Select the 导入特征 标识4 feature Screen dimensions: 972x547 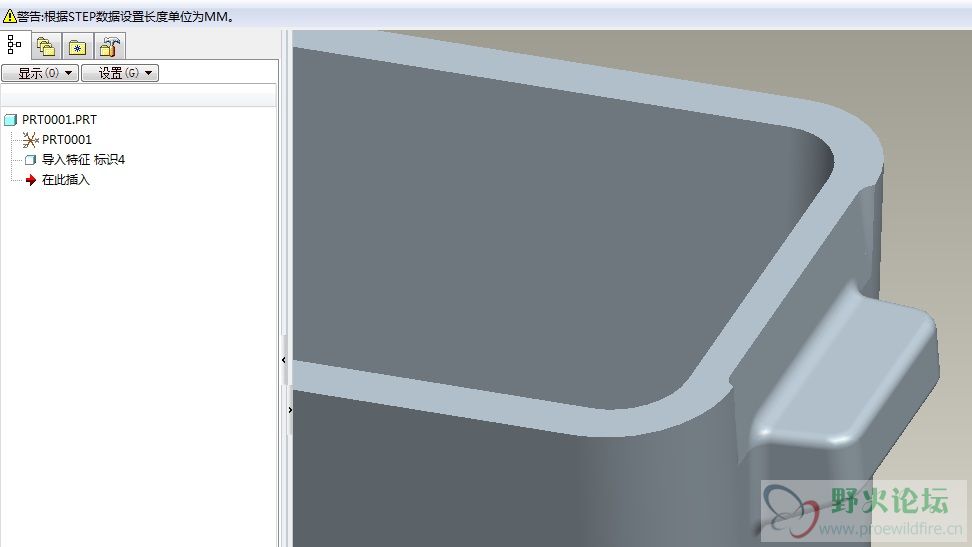point(83,160)
